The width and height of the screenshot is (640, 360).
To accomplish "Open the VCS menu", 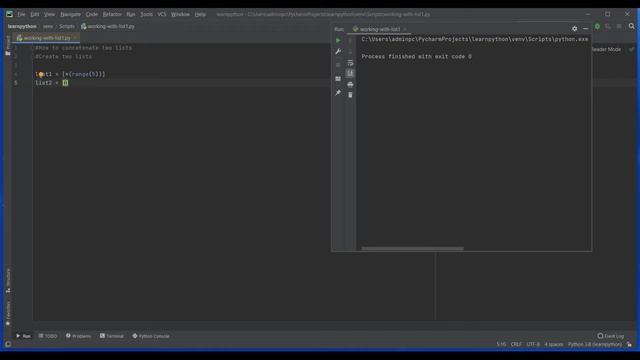I will 162,14.
